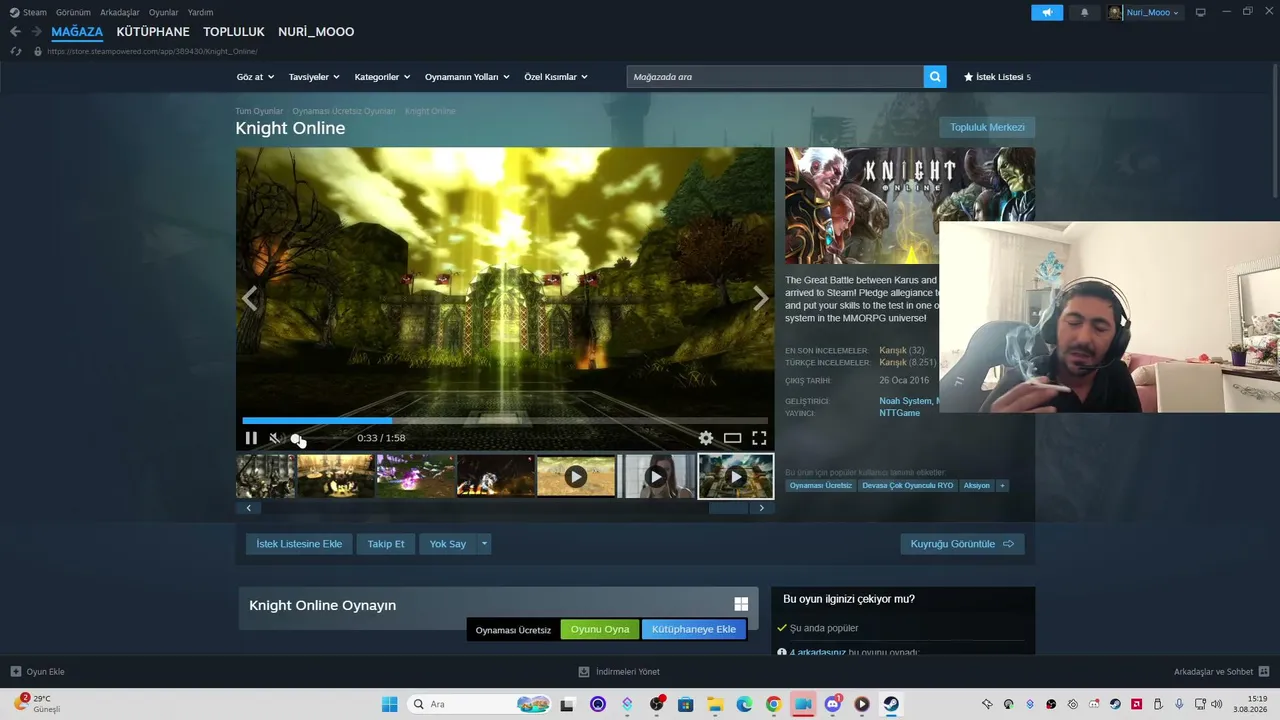Open the Oyunlar menu
The image size is (1280, 720).
164,13
